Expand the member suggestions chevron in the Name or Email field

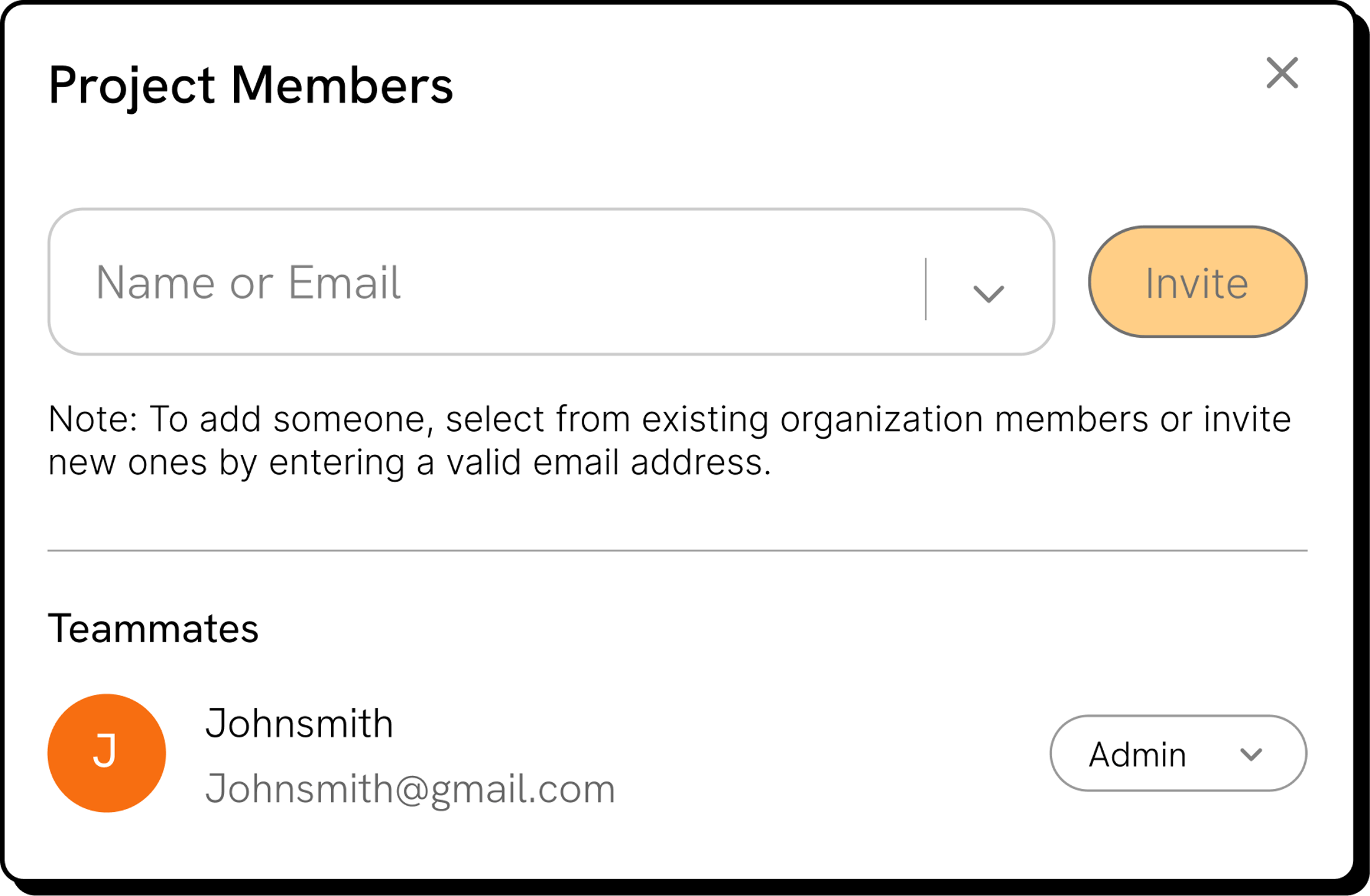(x=988, y=293)
